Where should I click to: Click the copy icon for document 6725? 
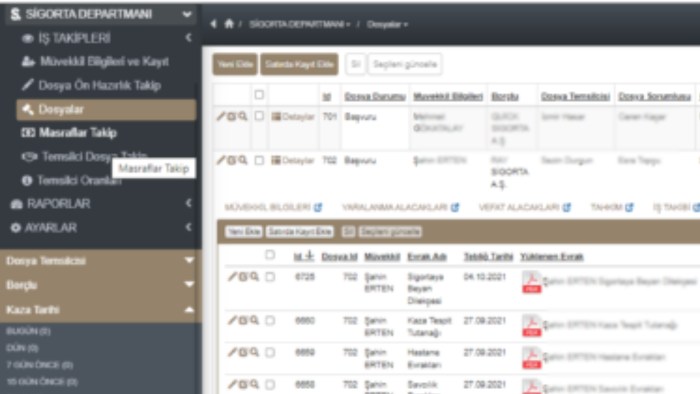(x=243, y=277)
